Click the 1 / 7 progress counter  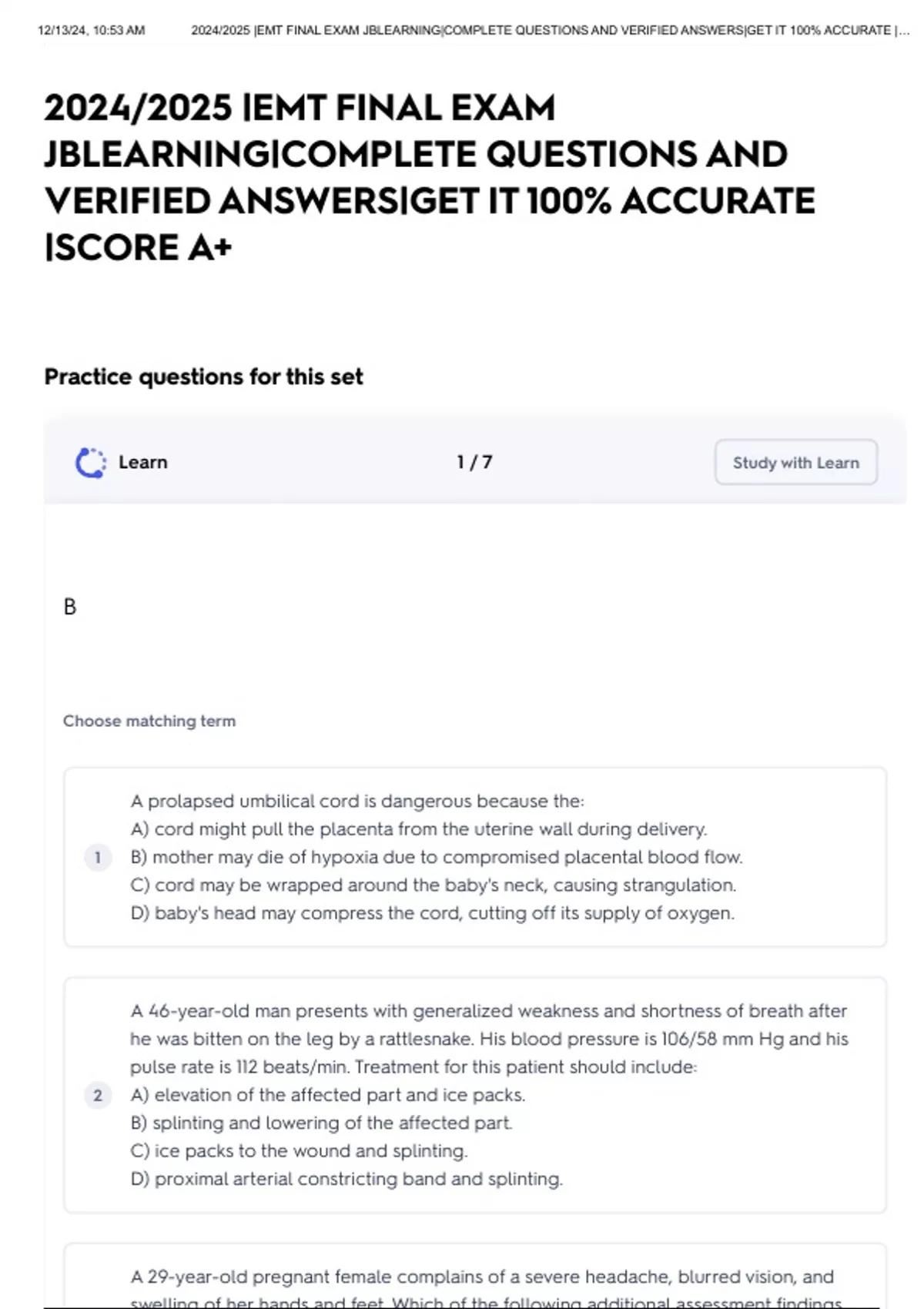coord(474,462)
